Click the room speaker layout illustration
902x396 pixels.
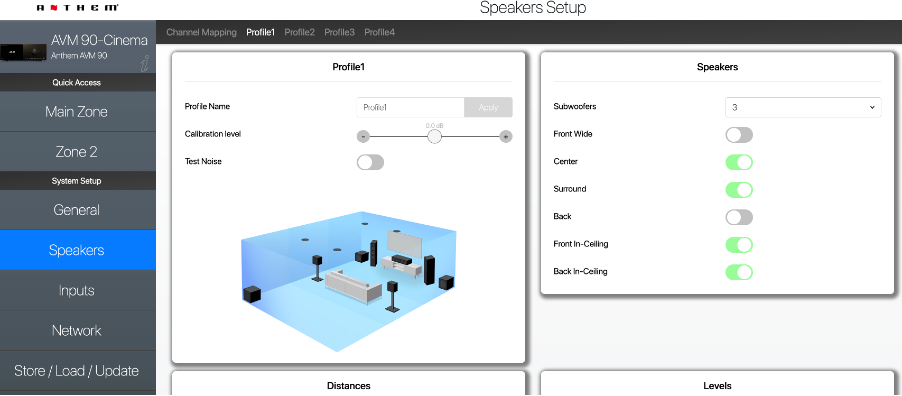click(x=349, y=281)
